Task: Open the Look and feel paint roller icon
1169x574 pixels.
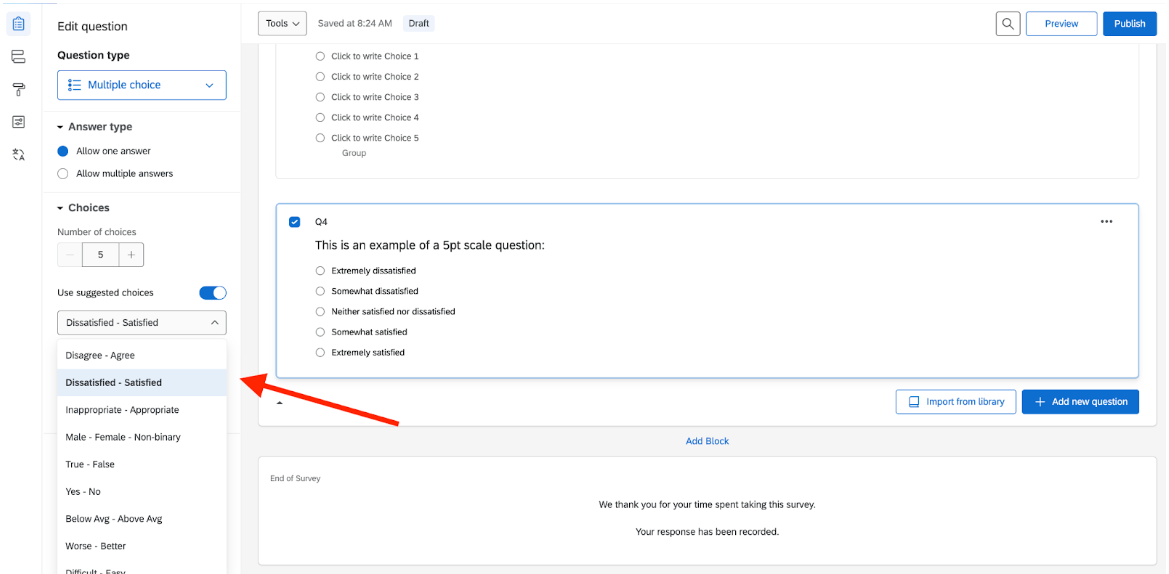Action: tap(19, 89)
